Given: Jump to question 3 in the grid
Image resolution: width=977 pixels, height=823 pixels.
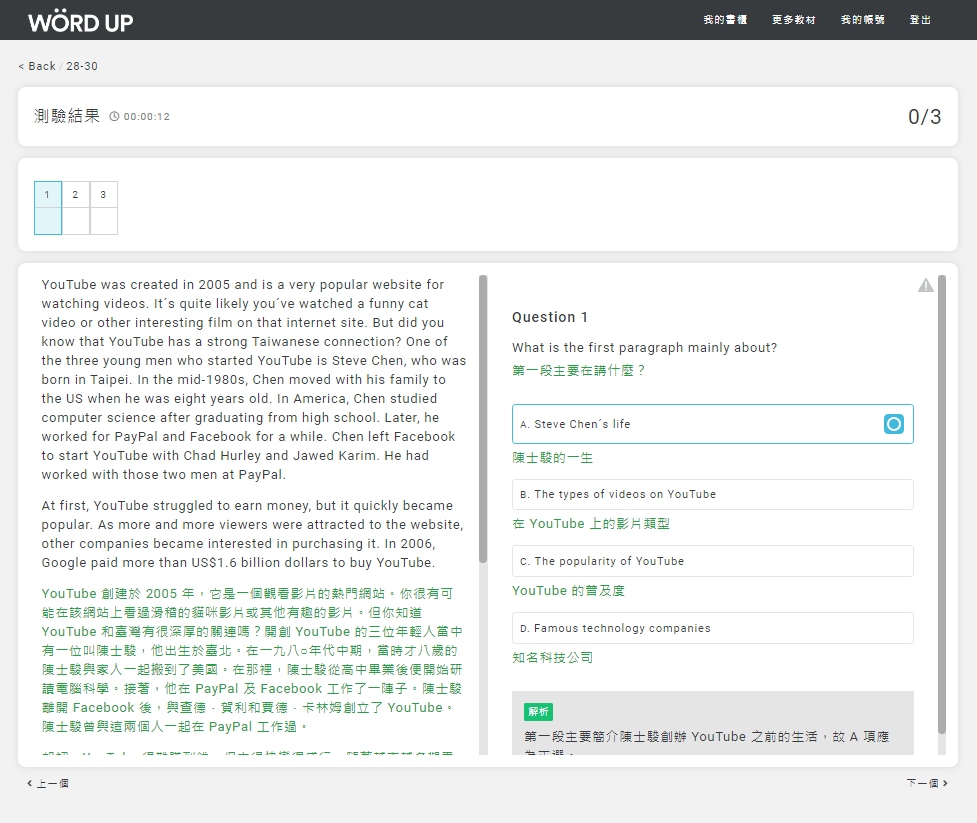Looking at the screenshot, I should (103, 207).
